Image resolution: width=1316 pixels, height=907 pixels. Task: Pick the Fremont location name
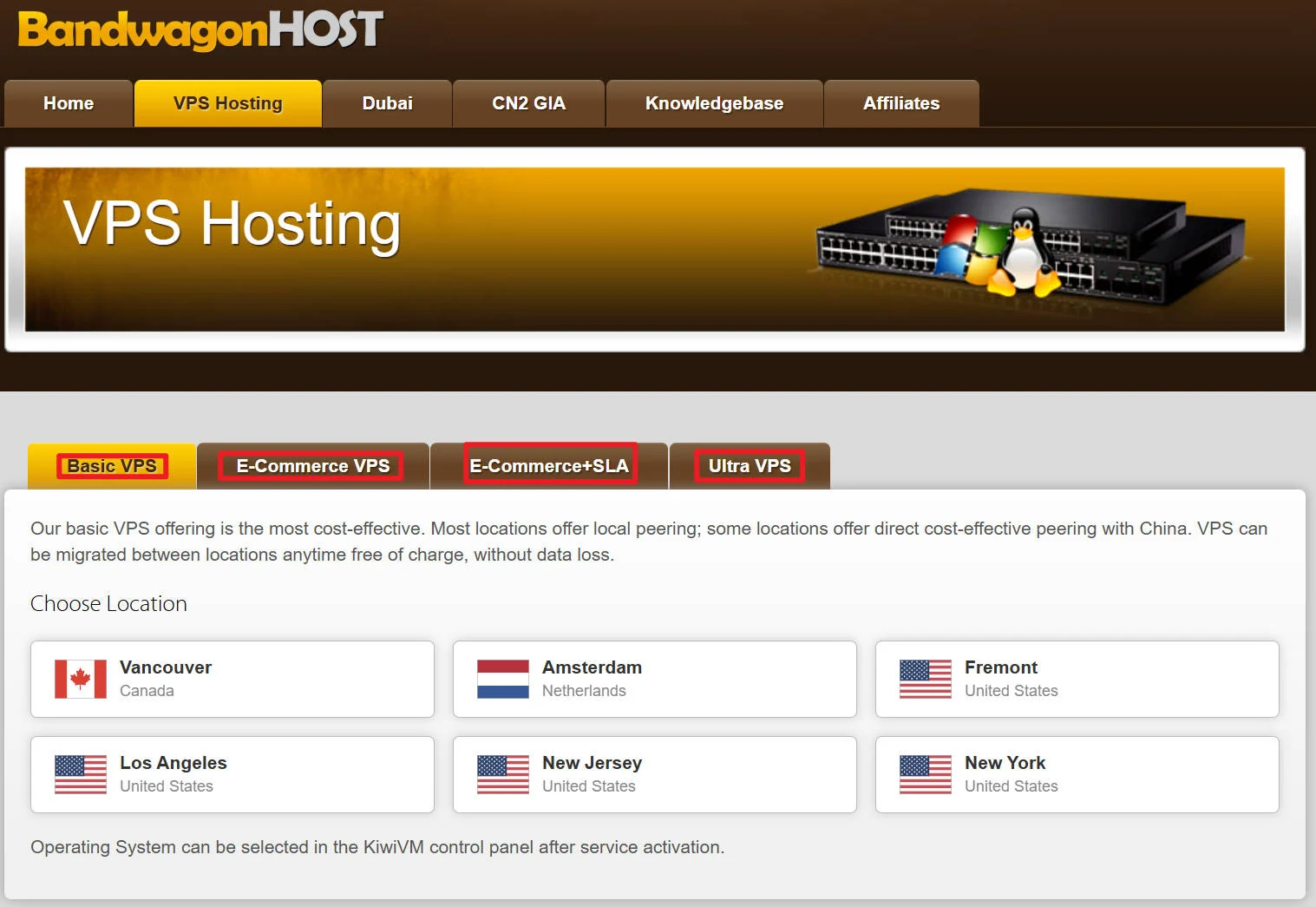(x=1001, y=667)
